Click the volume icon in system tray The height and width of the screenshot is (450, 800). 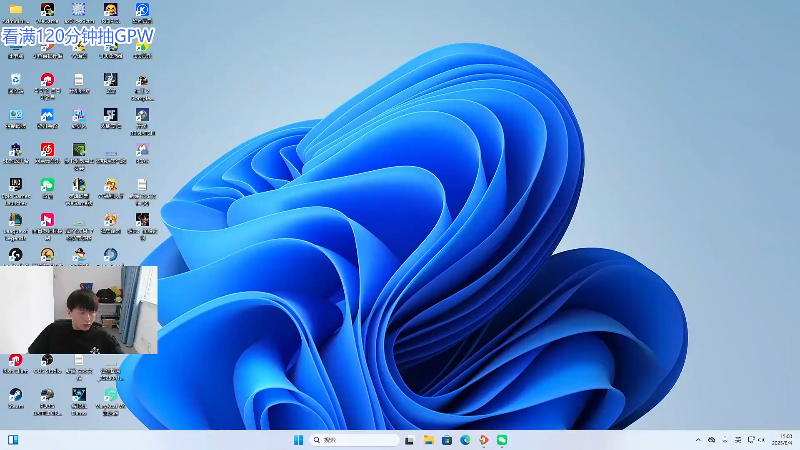point(762,440)
